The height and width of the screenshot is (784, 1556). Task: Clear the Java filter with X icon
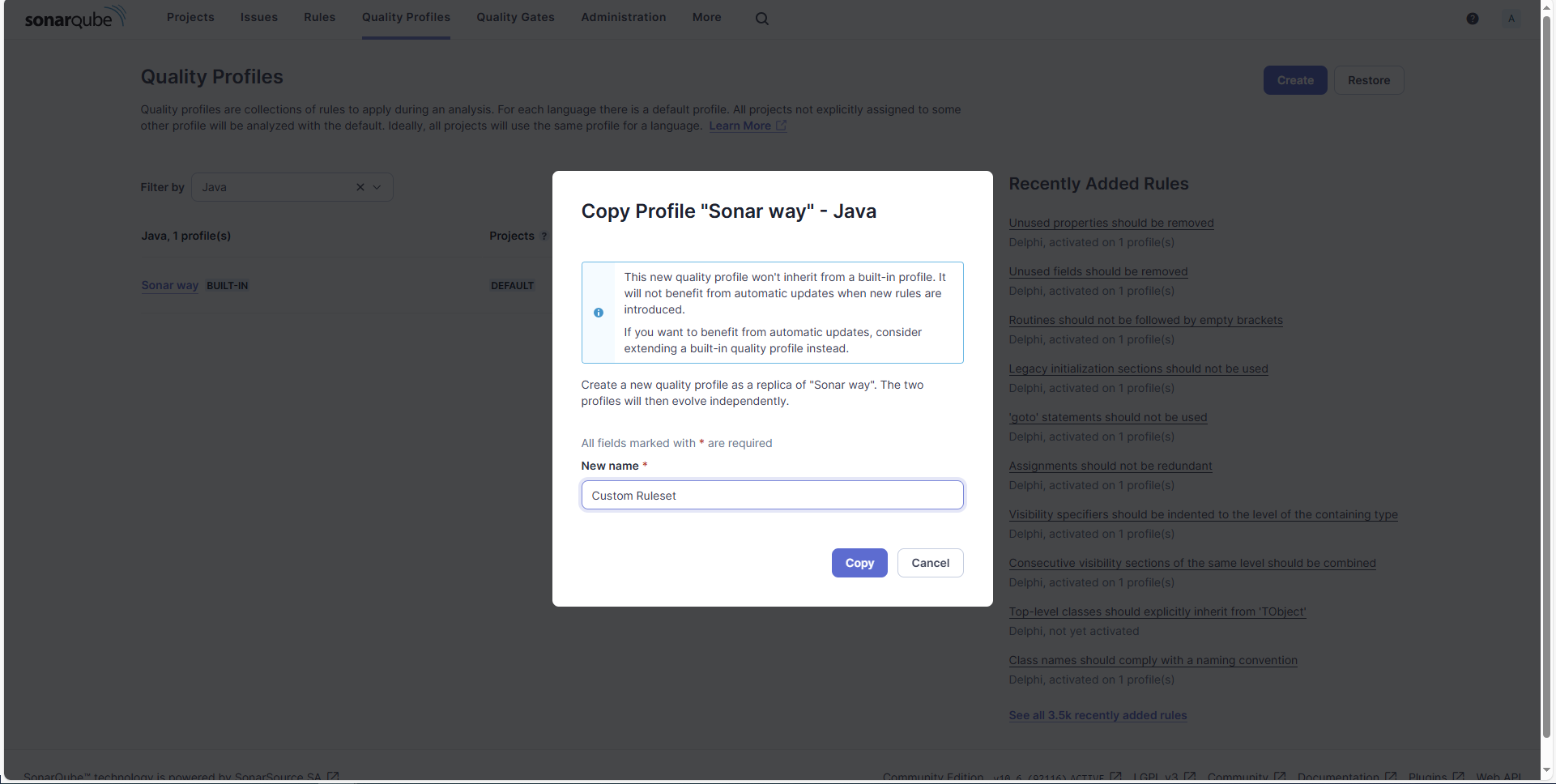(x=360, y=187)
